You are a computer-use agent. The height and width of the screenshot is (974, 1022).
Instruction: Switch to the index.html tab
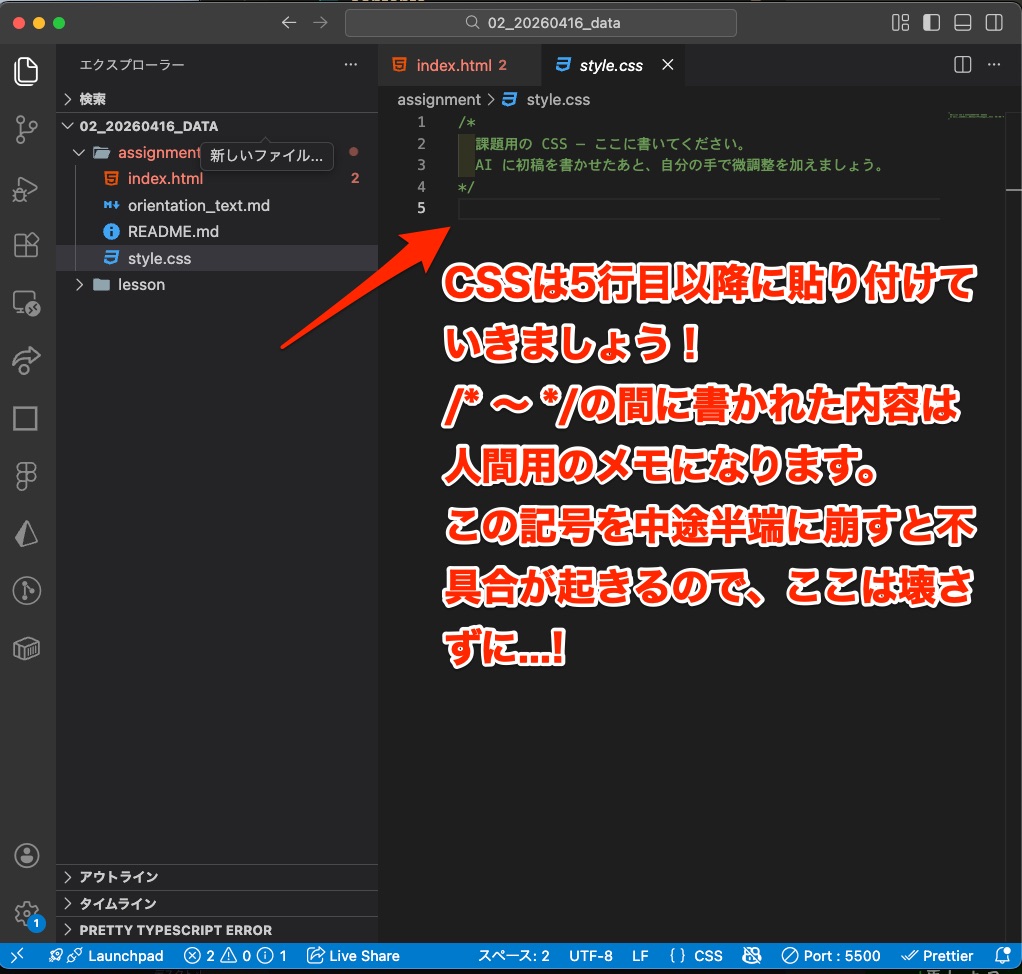click(460, 65)
